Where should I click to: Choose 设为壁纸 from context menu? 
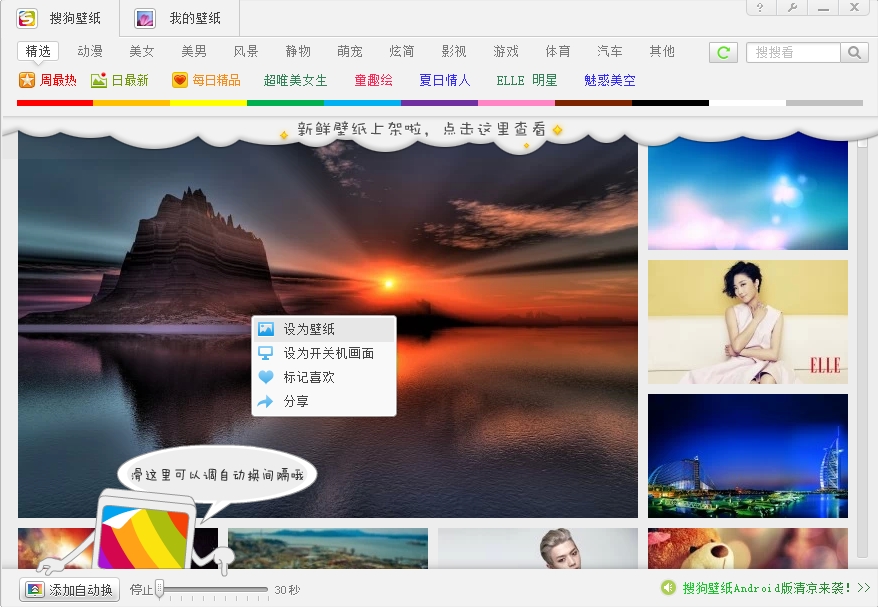coord(309,329)
